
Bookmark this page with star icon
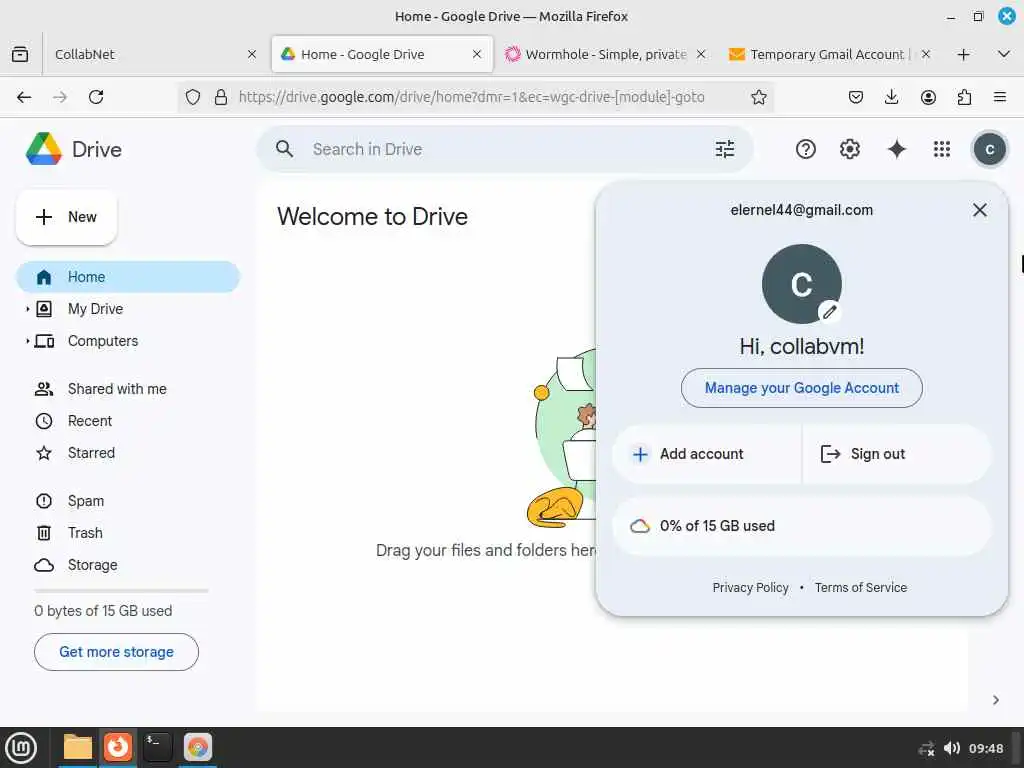(x=758, y=97)
